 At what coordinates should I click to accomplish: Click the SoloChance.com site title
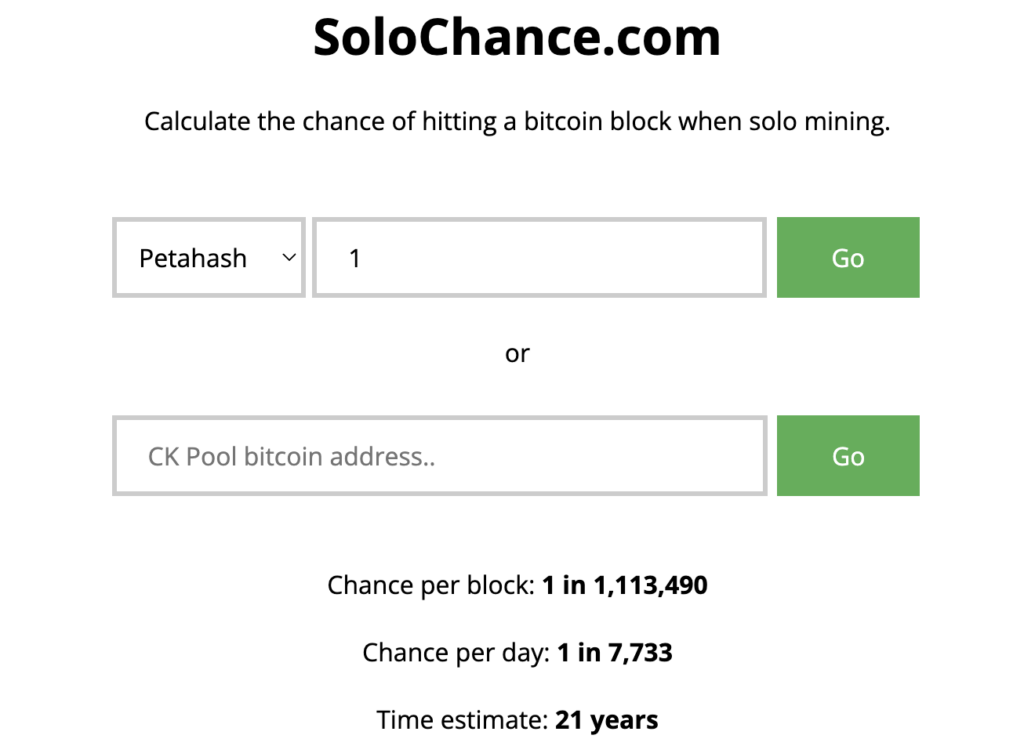tap(516, 37)
